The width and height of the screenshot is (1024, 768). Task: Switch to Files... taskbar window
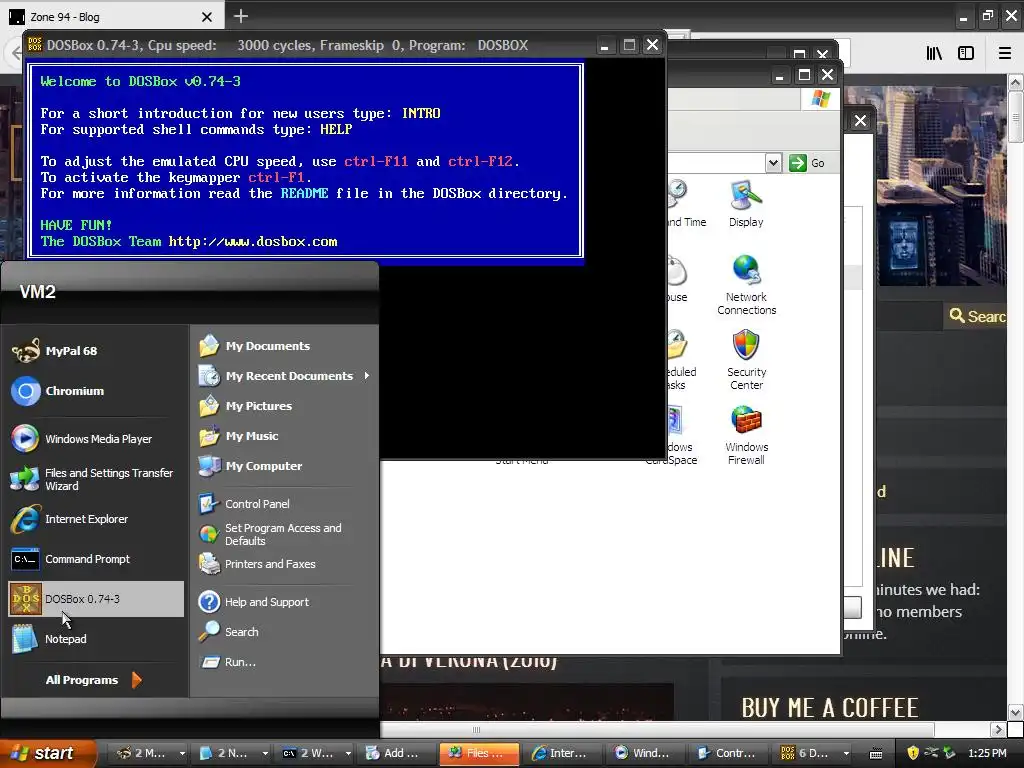click(x=479, y=754)
